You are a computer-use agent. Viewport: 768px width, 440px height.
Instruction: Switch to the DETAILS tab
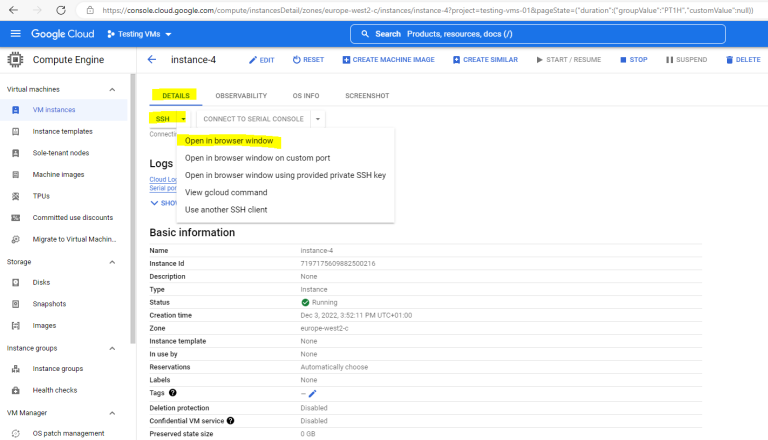176,96
